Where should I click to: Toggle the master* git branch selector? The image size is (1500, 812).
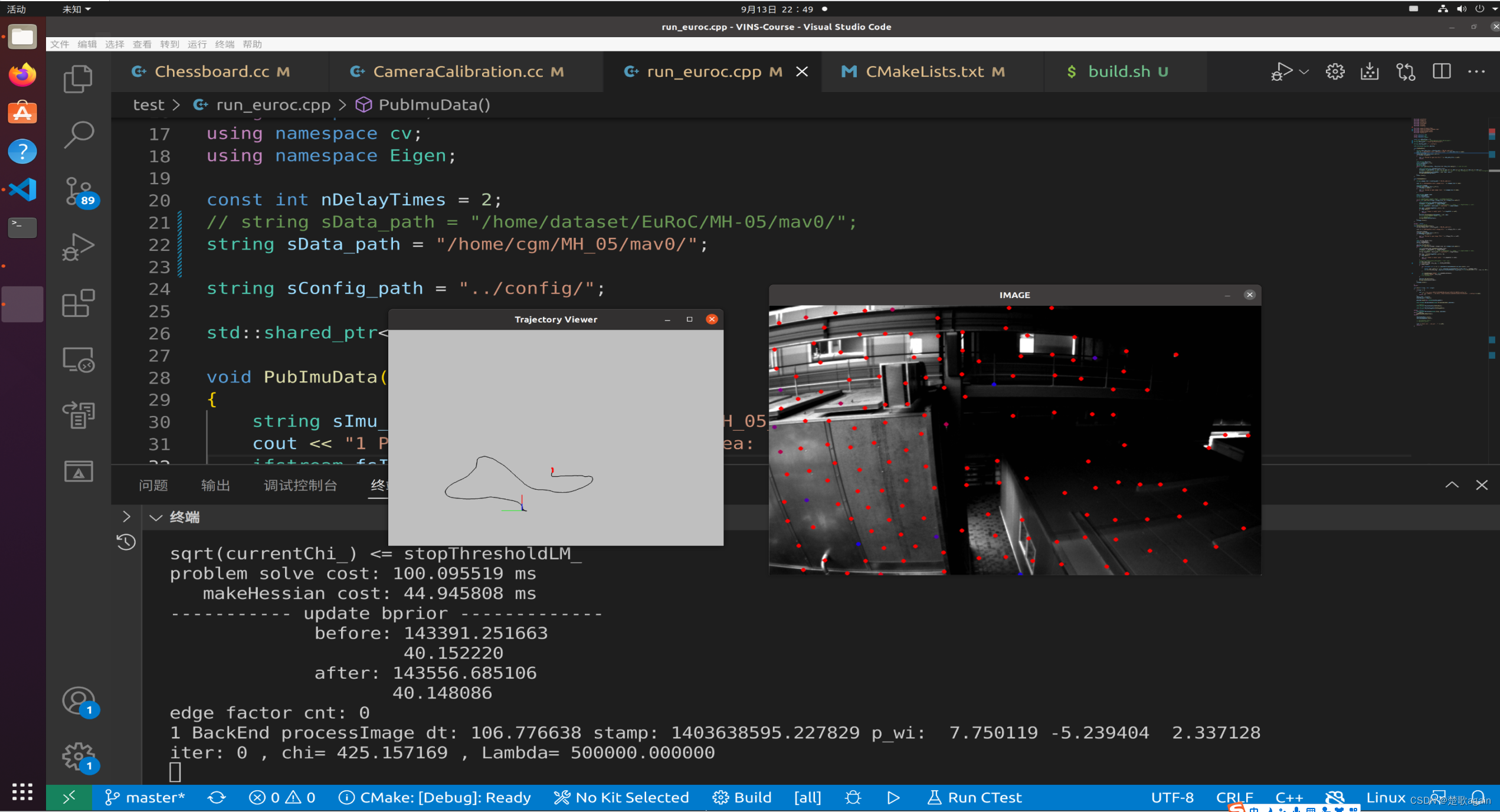145,798
